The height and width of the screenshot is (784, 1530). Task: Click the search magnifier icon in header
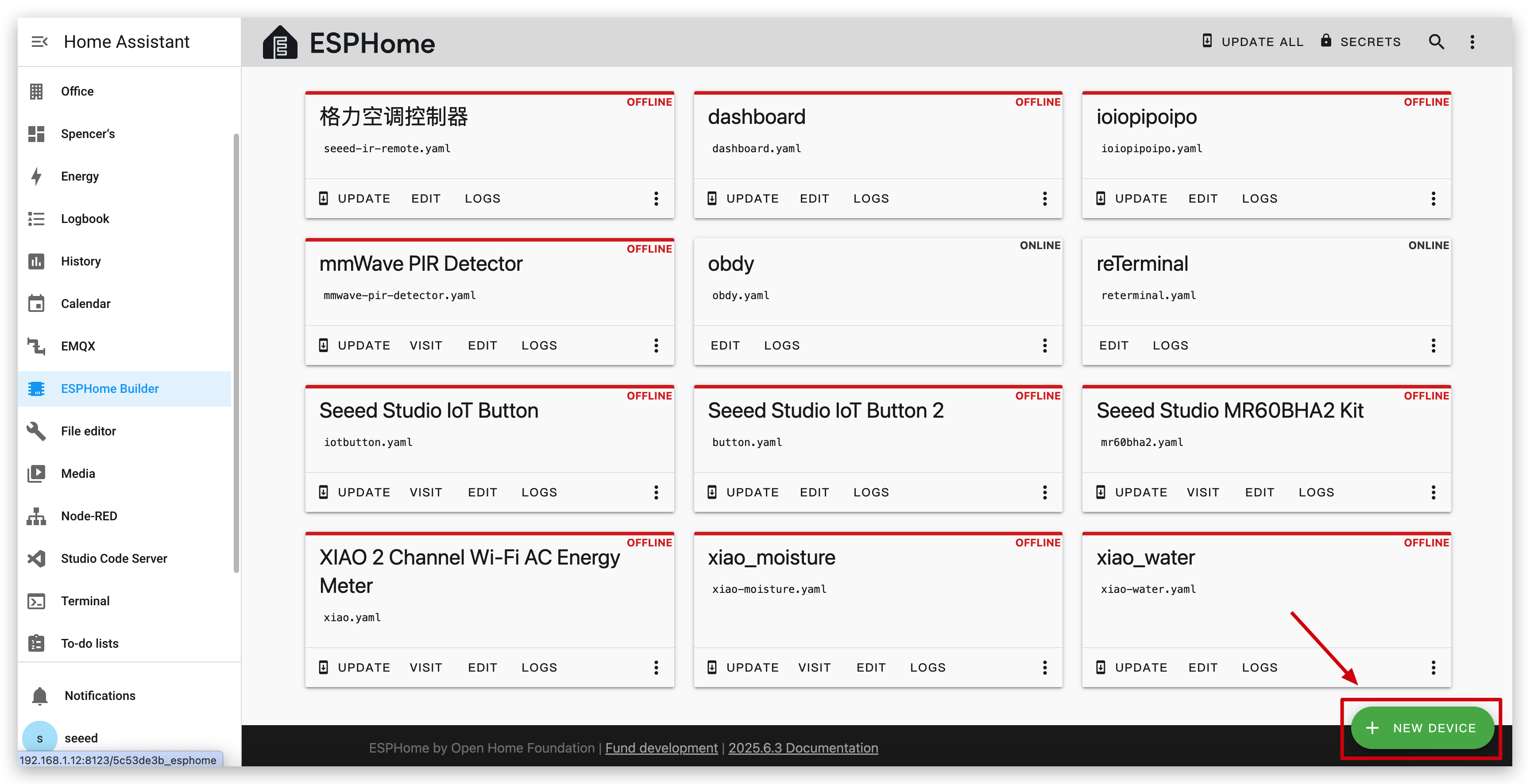1436,42
